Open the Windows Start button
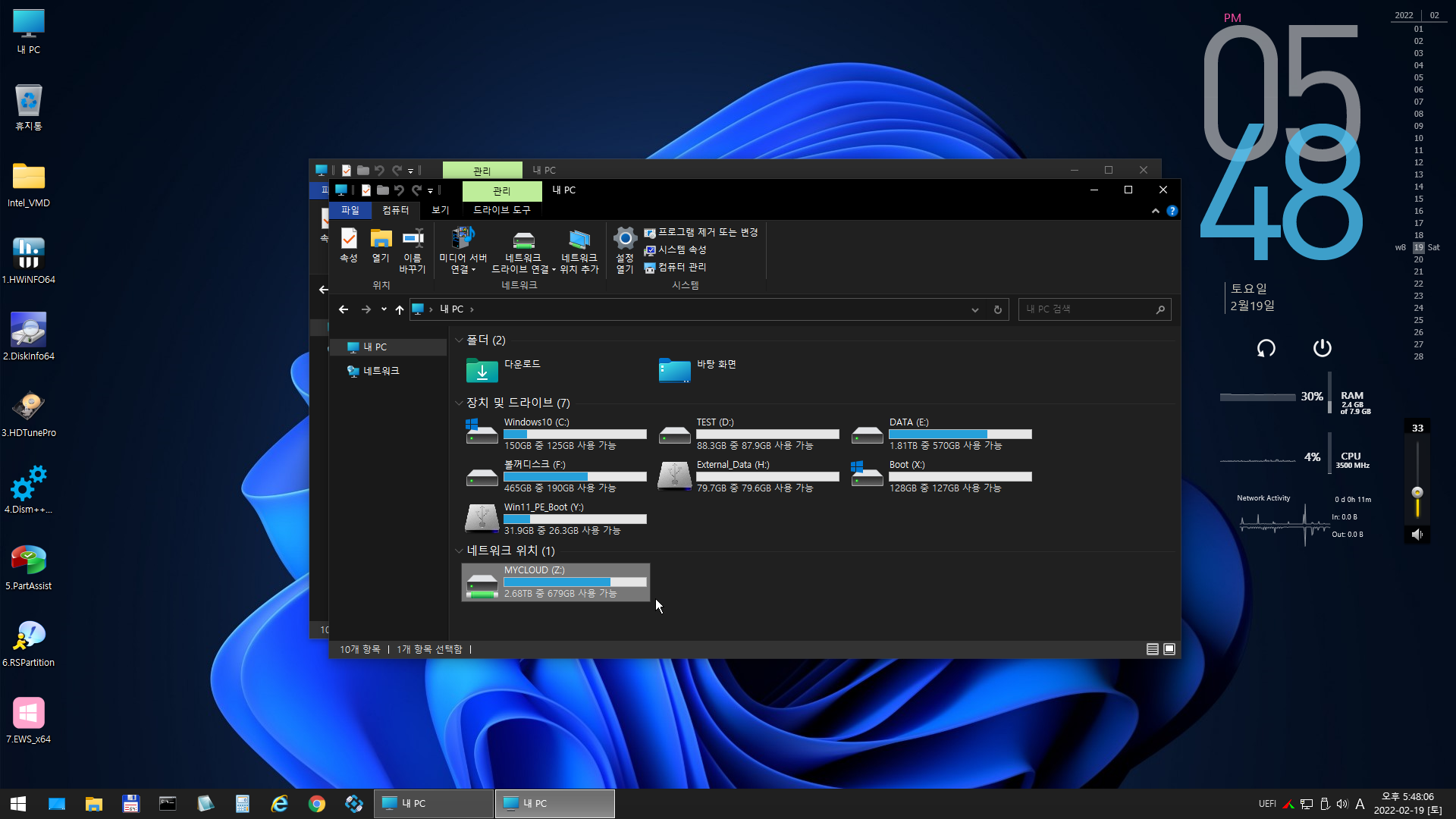The image size is (1456, 819). [18, 804]
